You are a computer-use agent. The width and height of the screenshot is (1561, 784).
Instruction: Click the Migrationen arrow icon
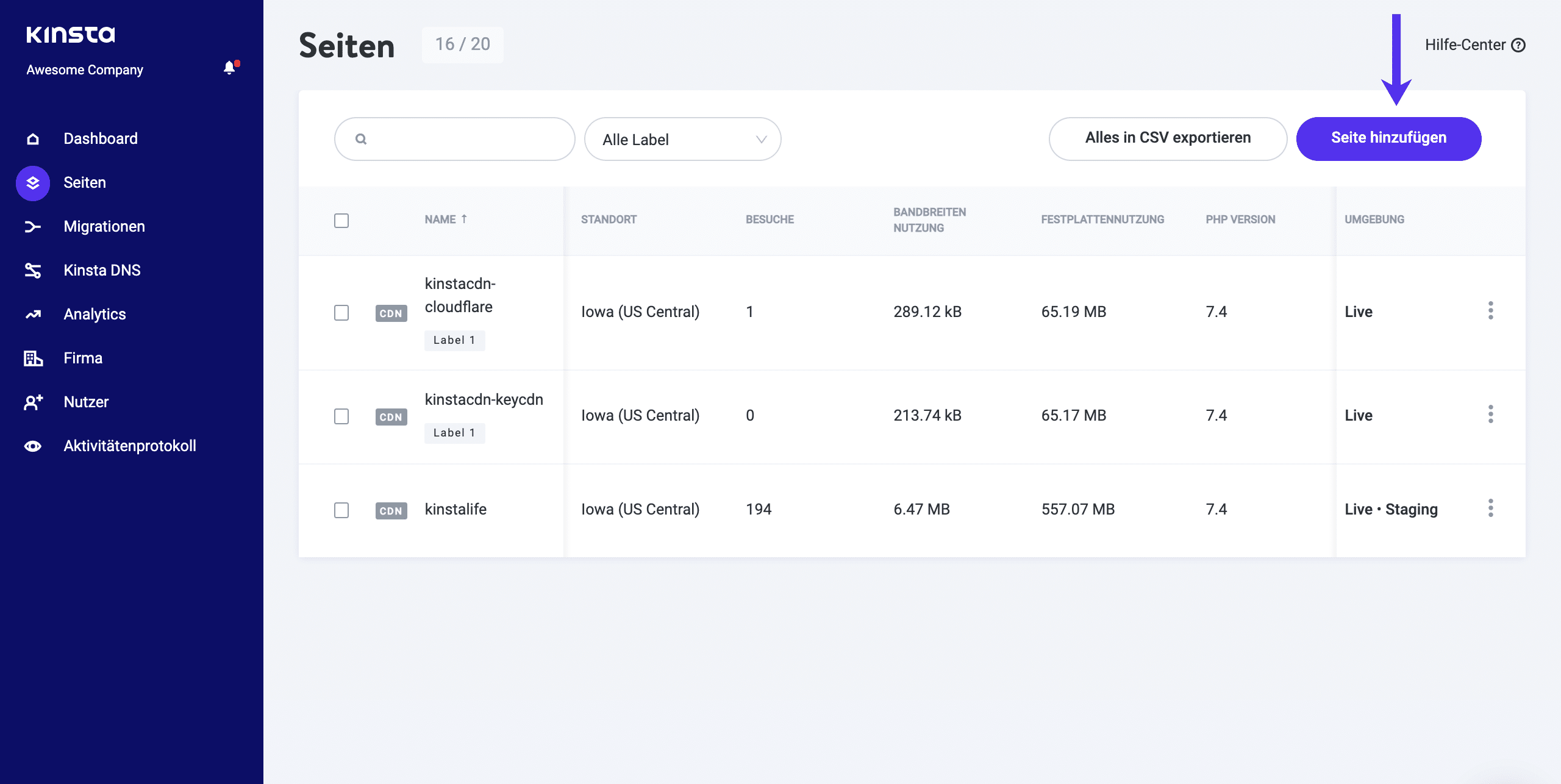tap(33, 227)
